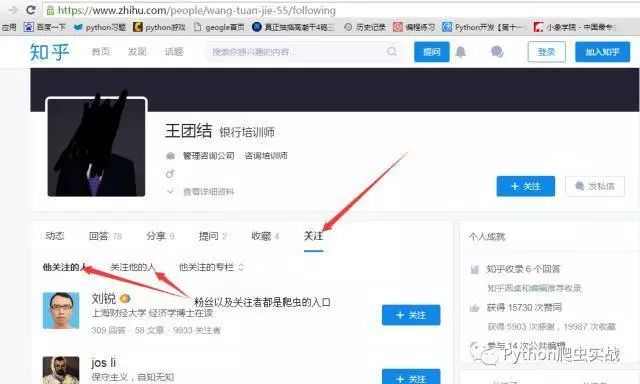Click the 发私信 message button
Viewport: 640px width, 384px height.
pyautogui.click(x=595, y=186)
